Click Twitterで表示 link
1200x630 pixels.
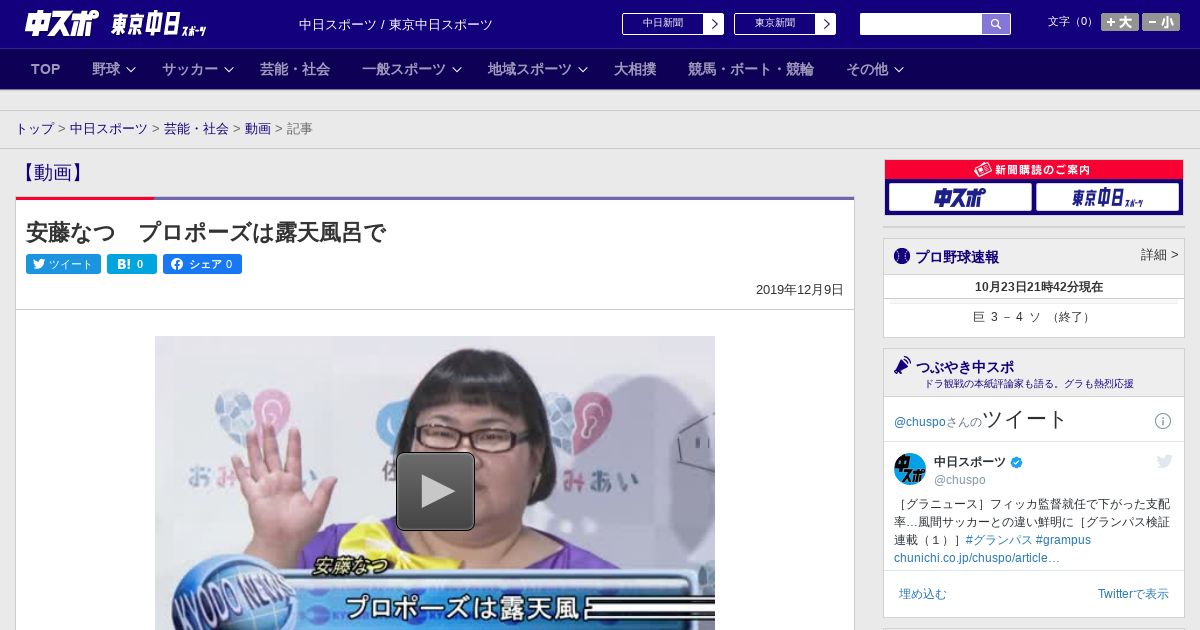click(x=1133, y=594)
